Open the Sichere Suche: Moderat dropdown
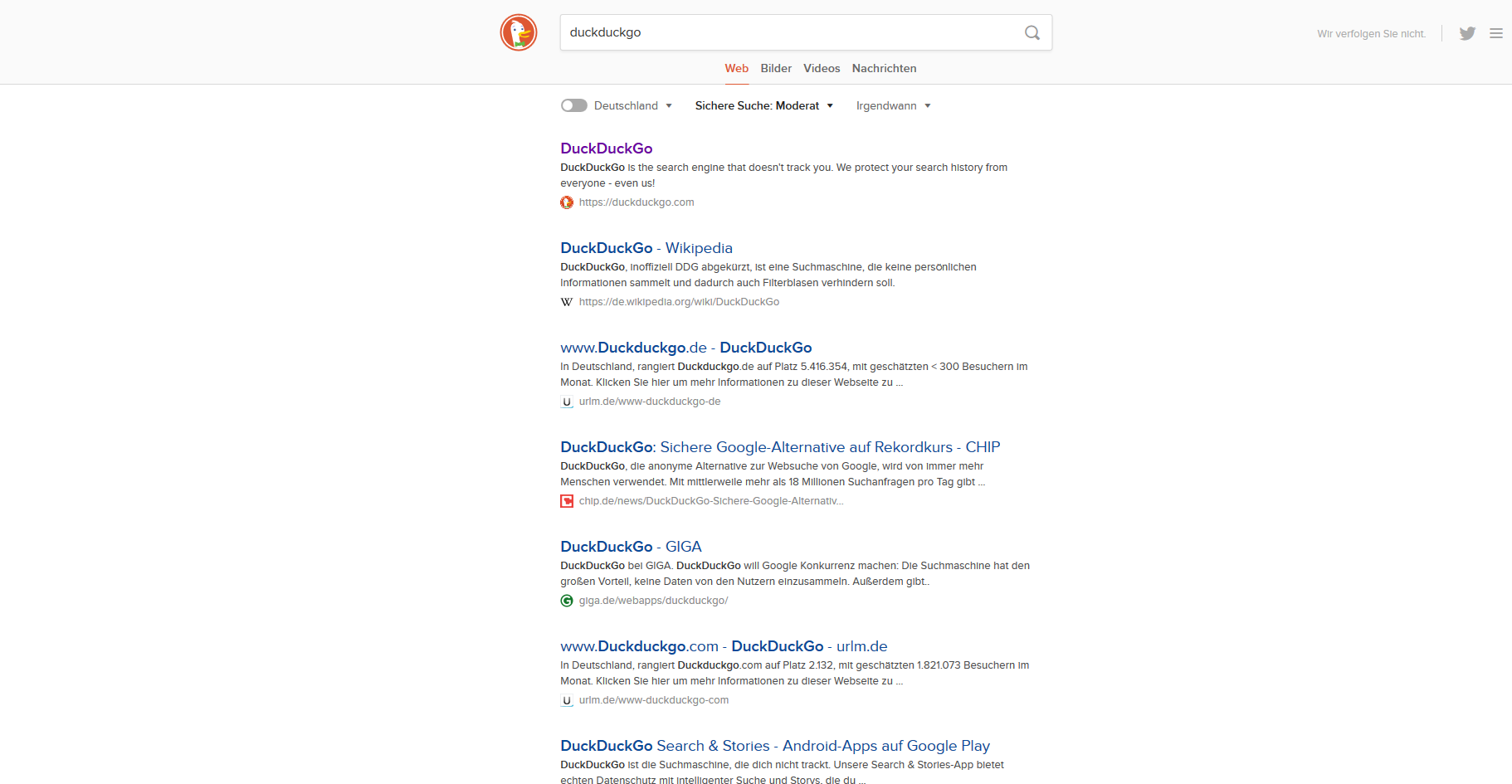This screenshot has height=784, width=1512. point(763,105)
